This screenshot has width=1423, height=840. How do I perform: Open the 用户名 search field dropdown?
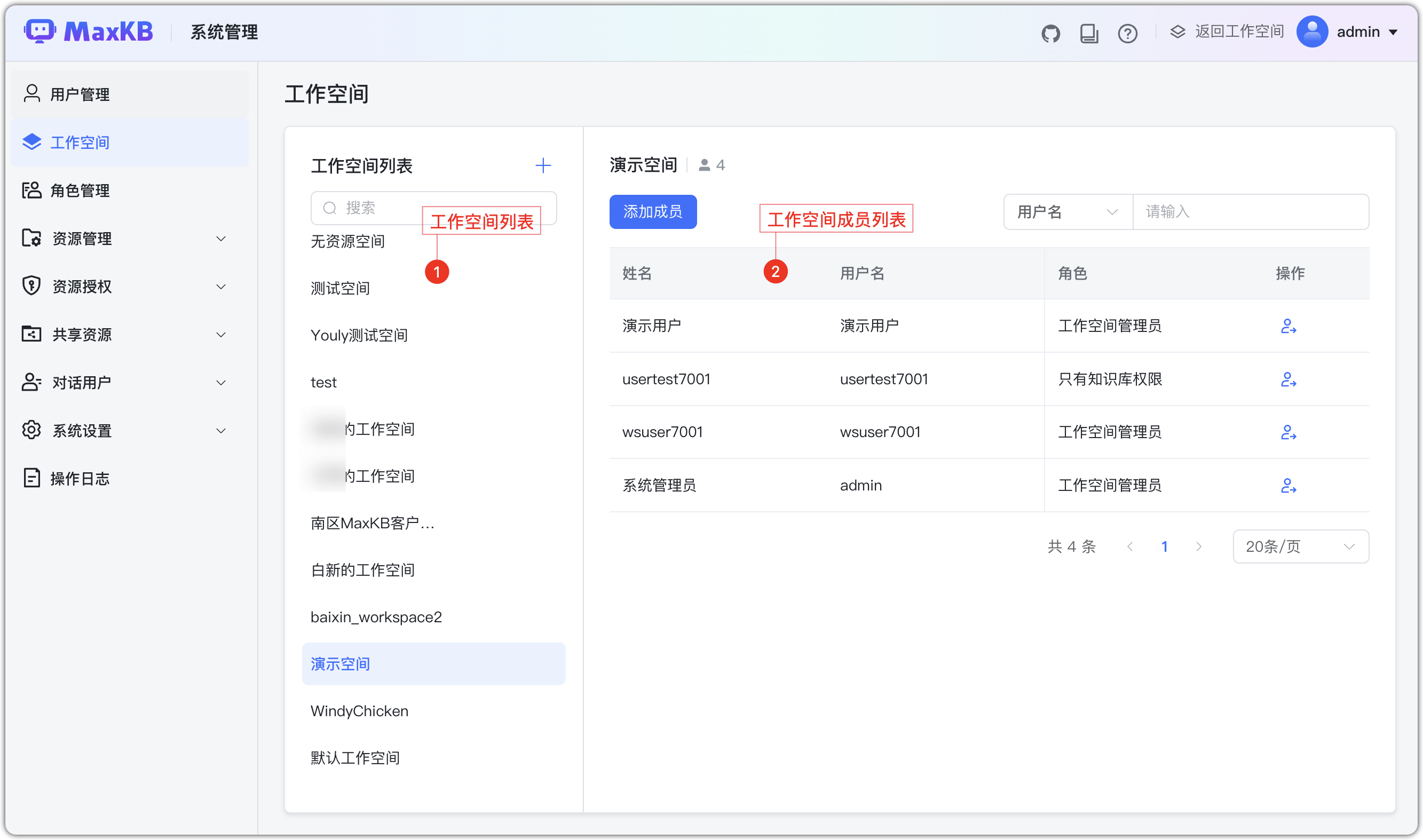coord(1067,211)
